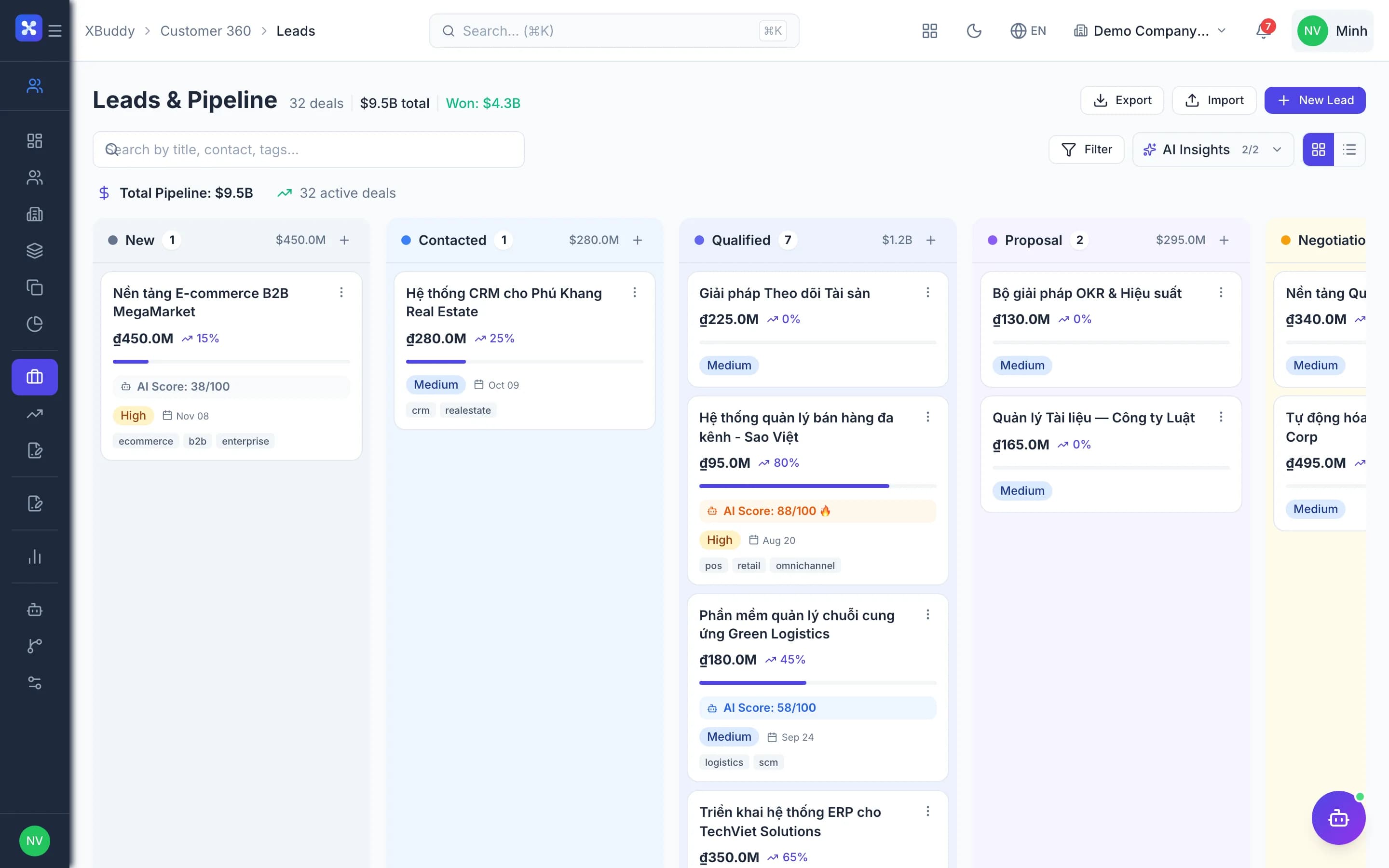Open sidebar contacts people icon
This screenshot has height=868, width=1389.
[34, 177]
